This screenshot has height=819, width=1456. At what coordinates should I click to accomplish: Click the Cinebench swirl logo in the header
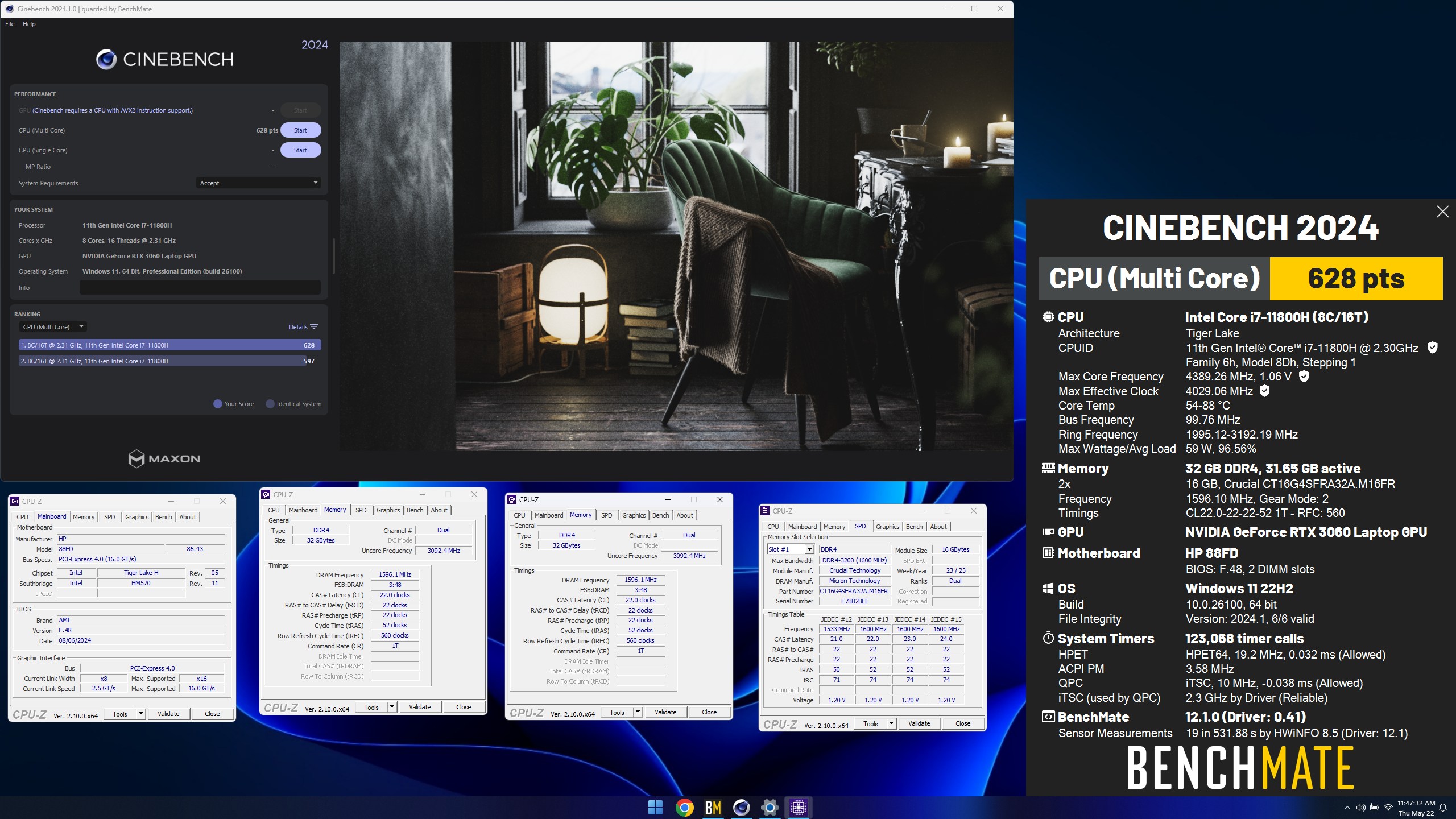pyautogui.click(x=106, y=59)
